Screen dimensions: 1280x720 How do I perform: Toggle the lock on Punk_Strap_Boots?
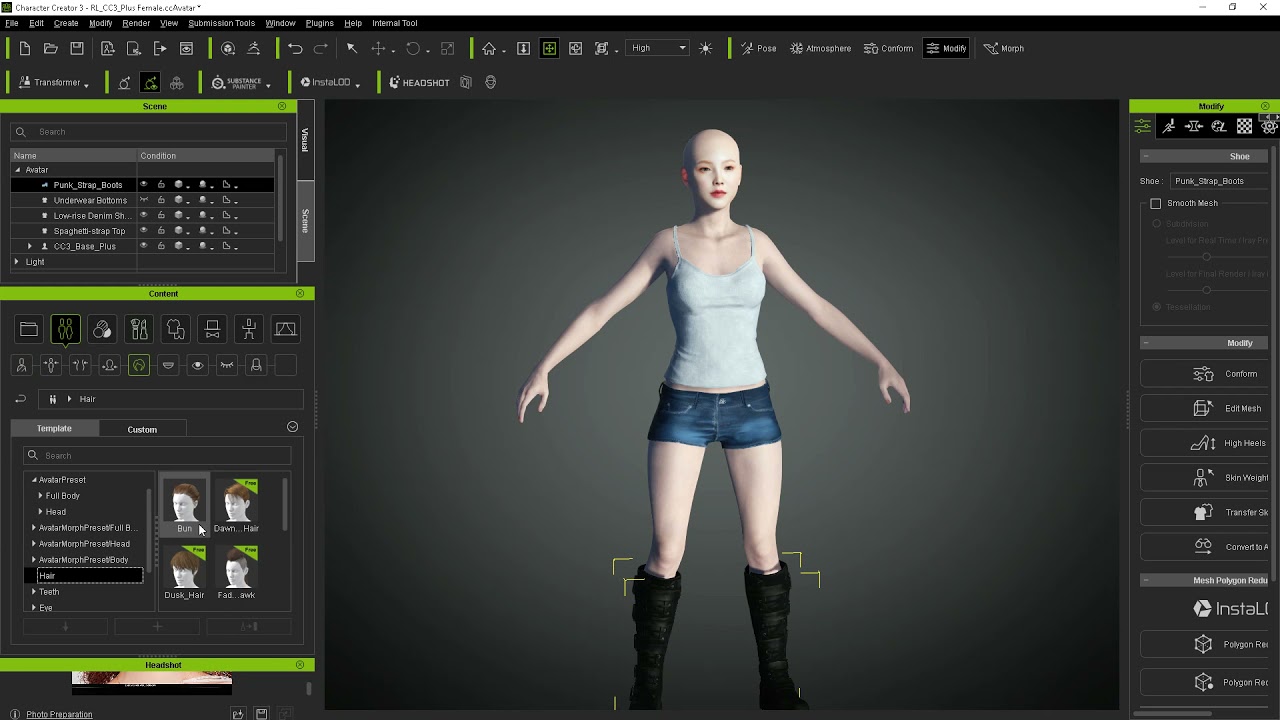(161, 185)
